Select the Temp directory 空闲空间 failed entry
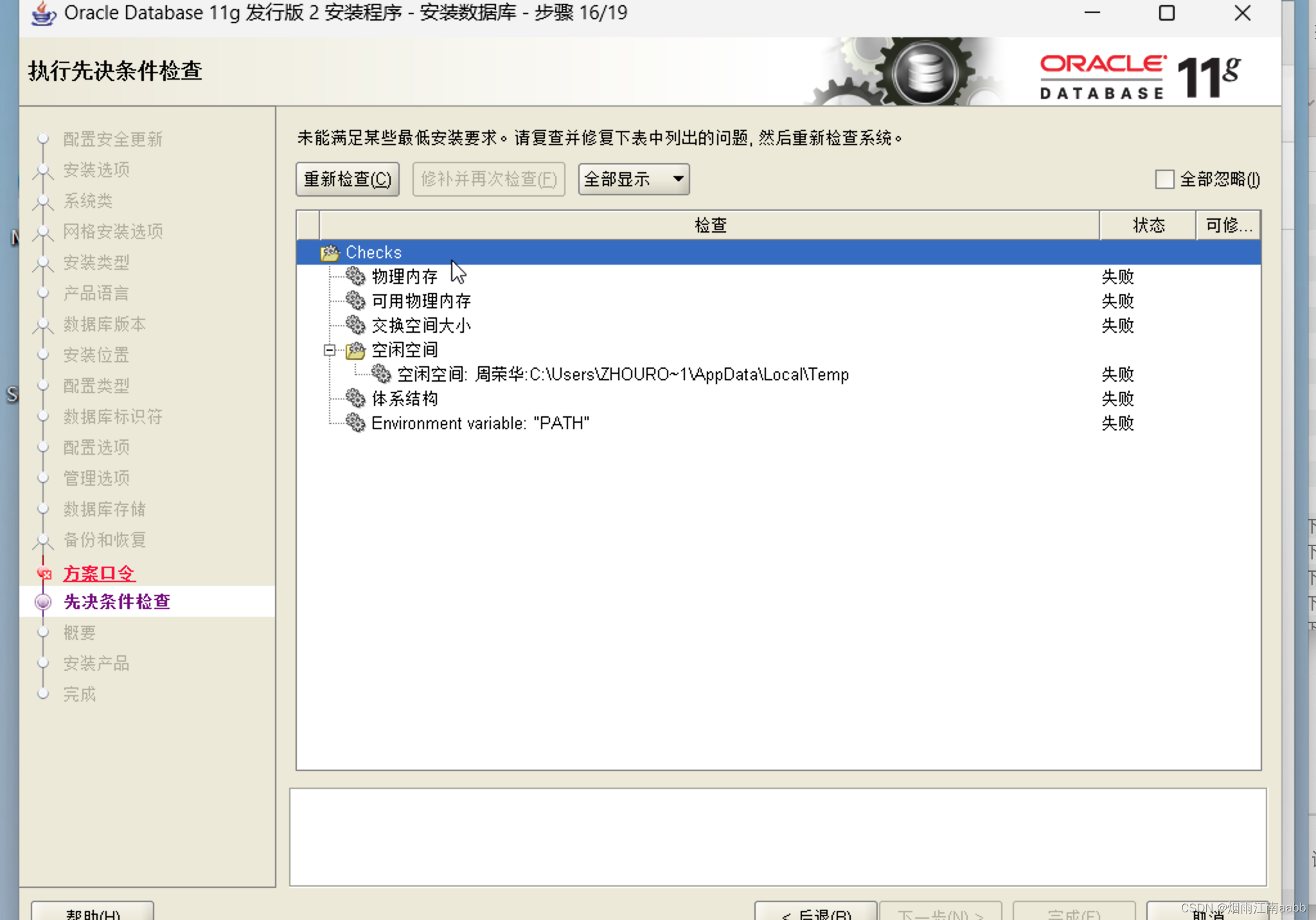 [622, 374]
